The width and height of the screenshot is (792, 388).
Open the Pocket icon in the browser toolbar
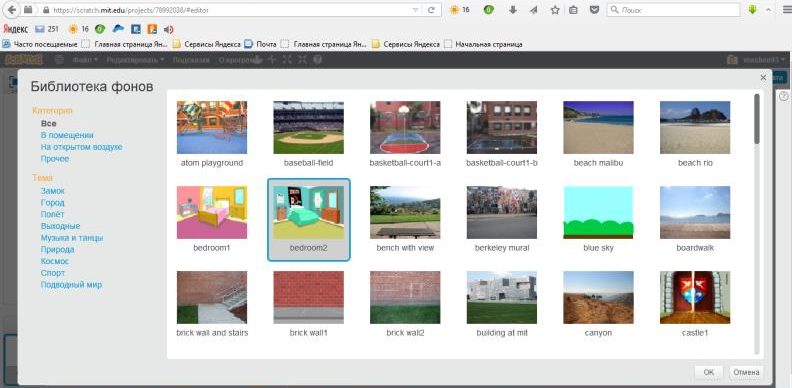(x=595, y=10)
